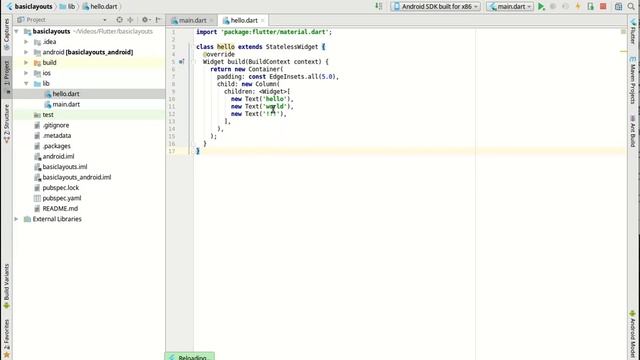The width and height of the screenshot is (640, 360).
Task: Click the attach debugger to process icon
Action: point(590,7)
